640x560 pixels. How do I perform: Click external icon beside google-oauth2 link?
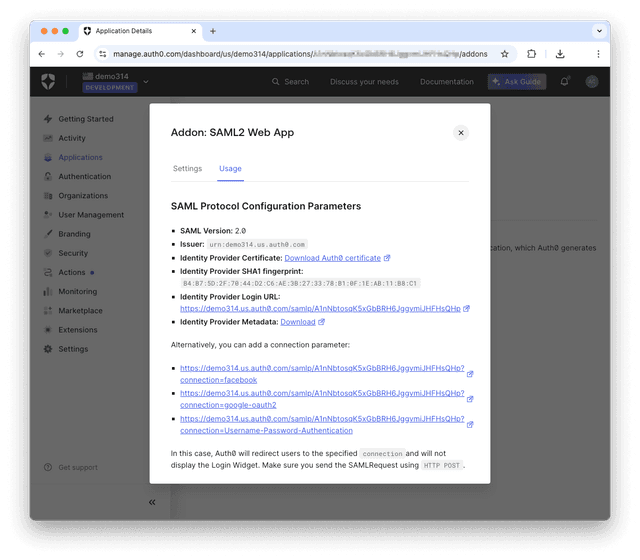click(x=470, y=399)
